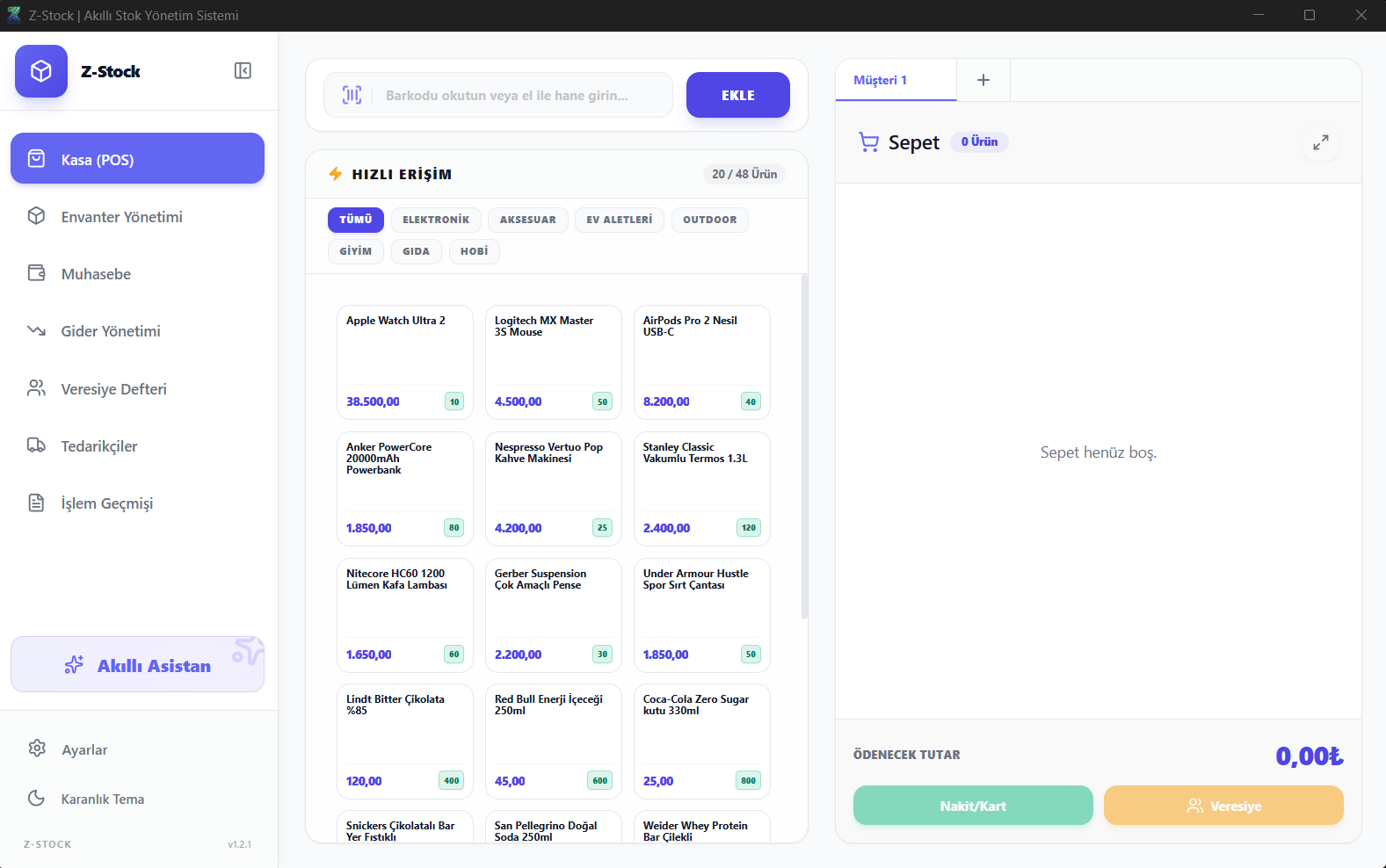Screen dimensions: 1386x868
Task: Click the EKLE button
Action: point(738,95)
